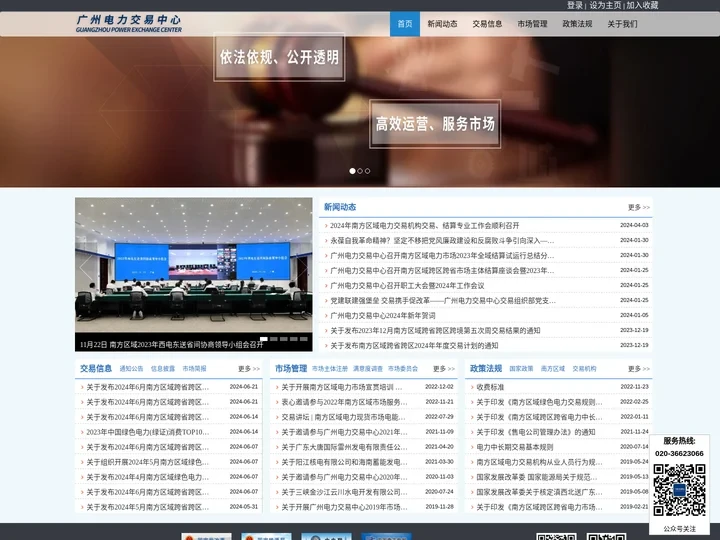Open 更多 in 交易信息 section
This screenshot has width=720, height=540.
tap(249, 369)
